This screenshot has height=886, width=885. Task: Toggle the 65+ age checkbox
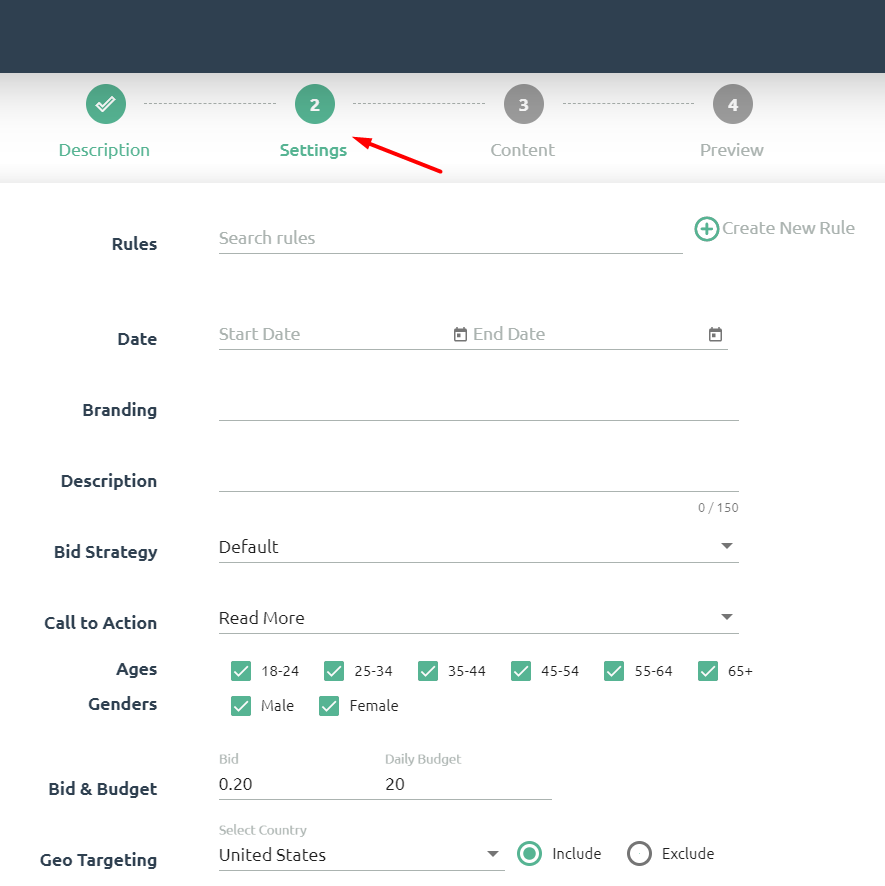[708, 671]
